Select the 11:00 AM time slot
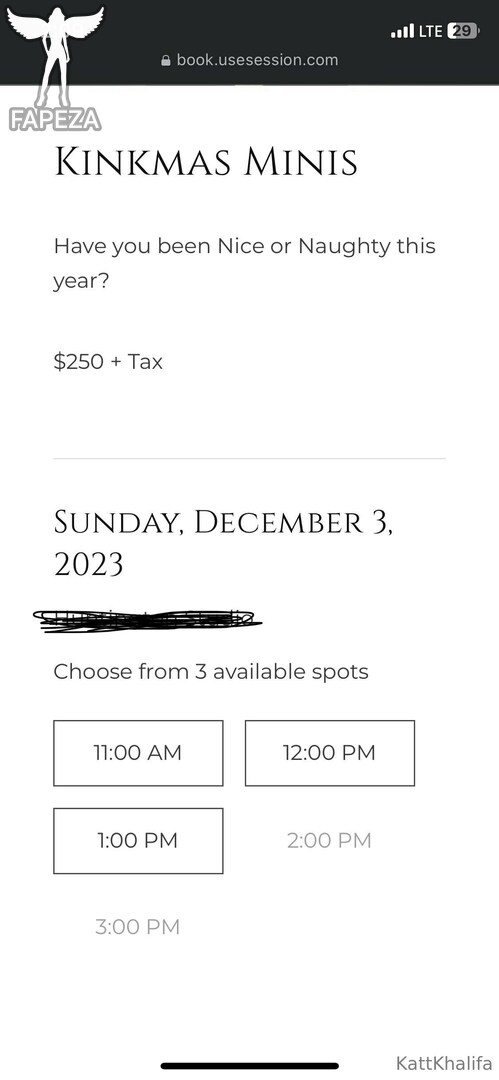 pyautogui.click(x=138, y=753)
